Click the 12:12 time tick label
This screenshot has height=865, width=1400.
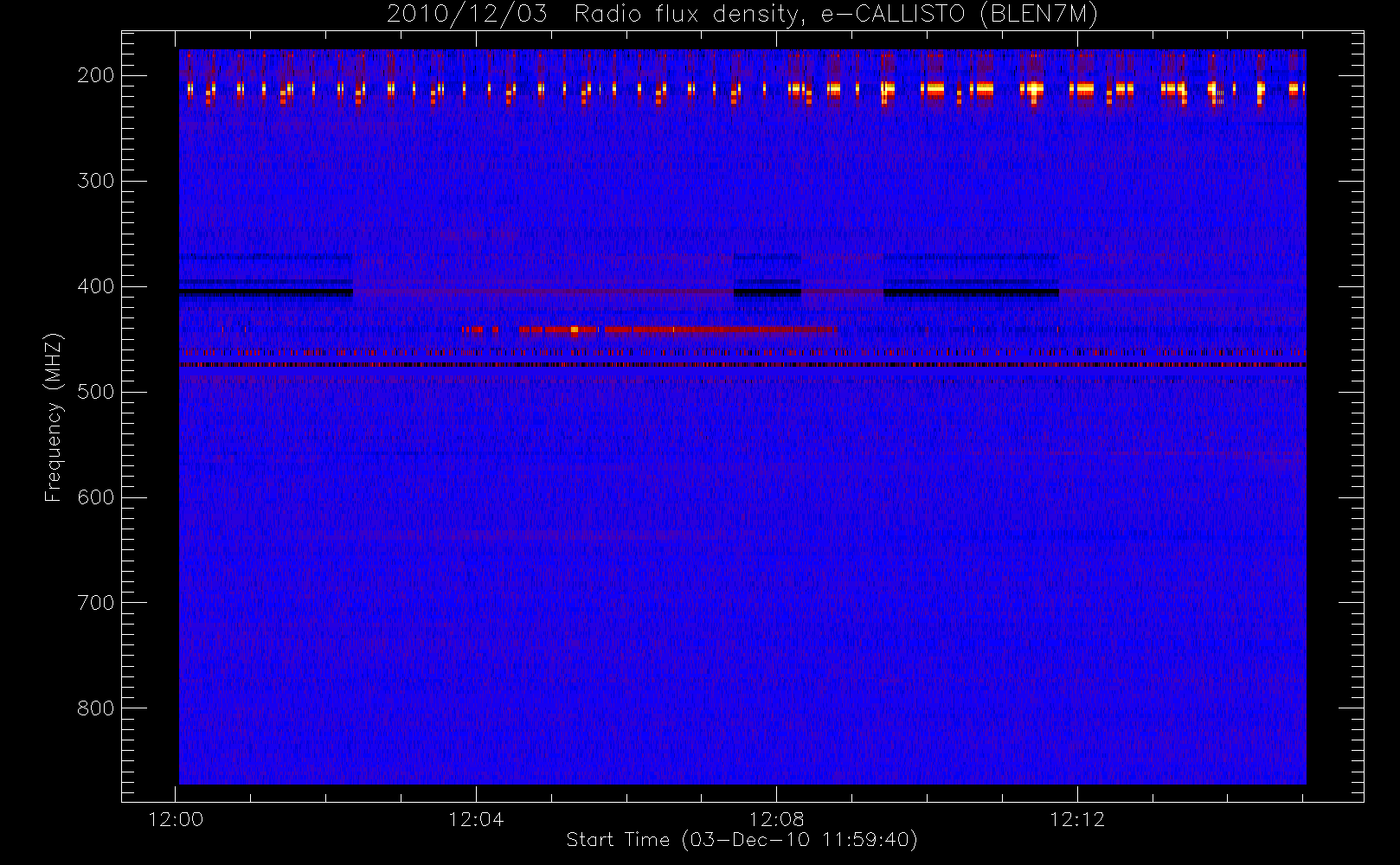(1077, 819)
